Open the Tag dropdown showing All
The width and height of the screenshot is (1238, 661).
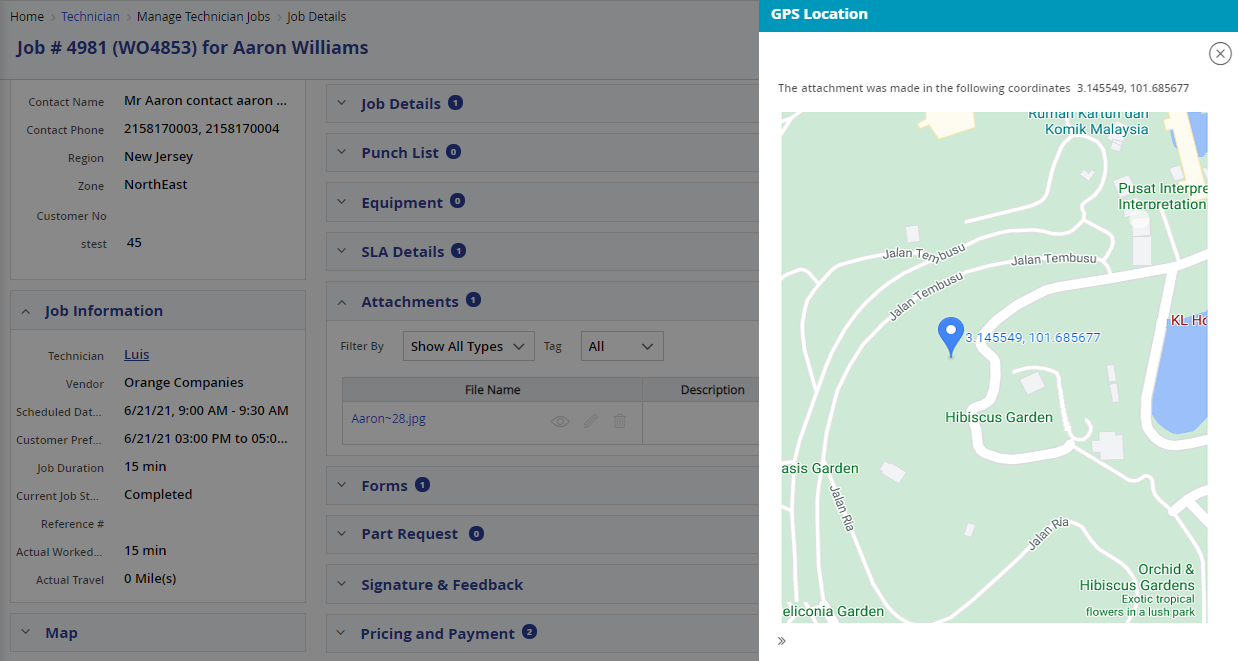pyautogui.click(x=622, y=346)
